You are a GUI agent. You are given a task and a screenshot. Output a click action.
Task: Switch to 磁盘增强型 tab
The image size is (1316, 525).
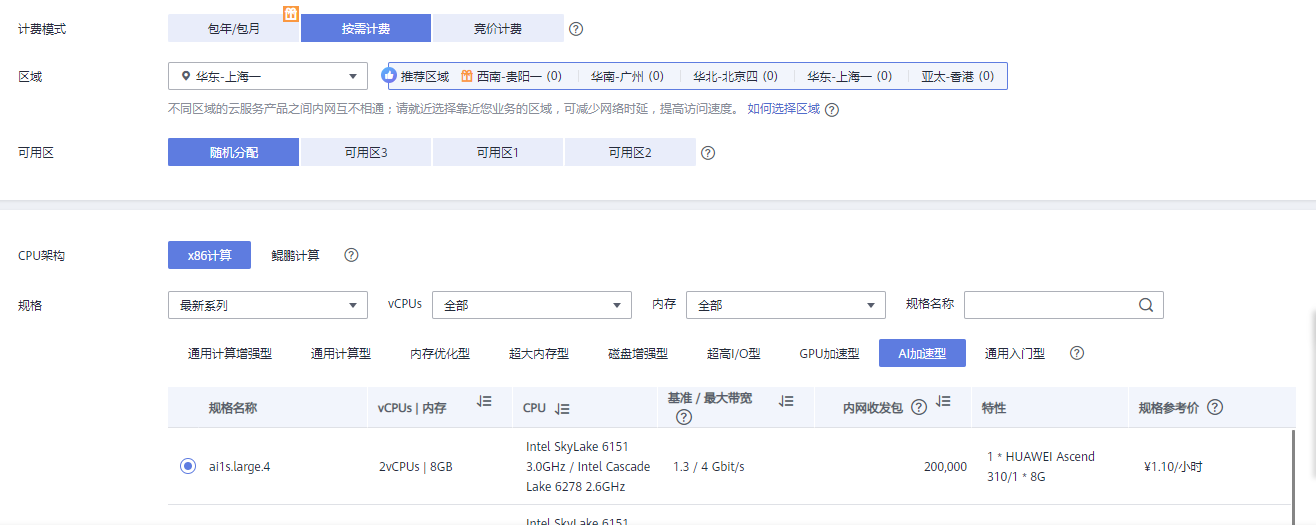click(638, 353)
